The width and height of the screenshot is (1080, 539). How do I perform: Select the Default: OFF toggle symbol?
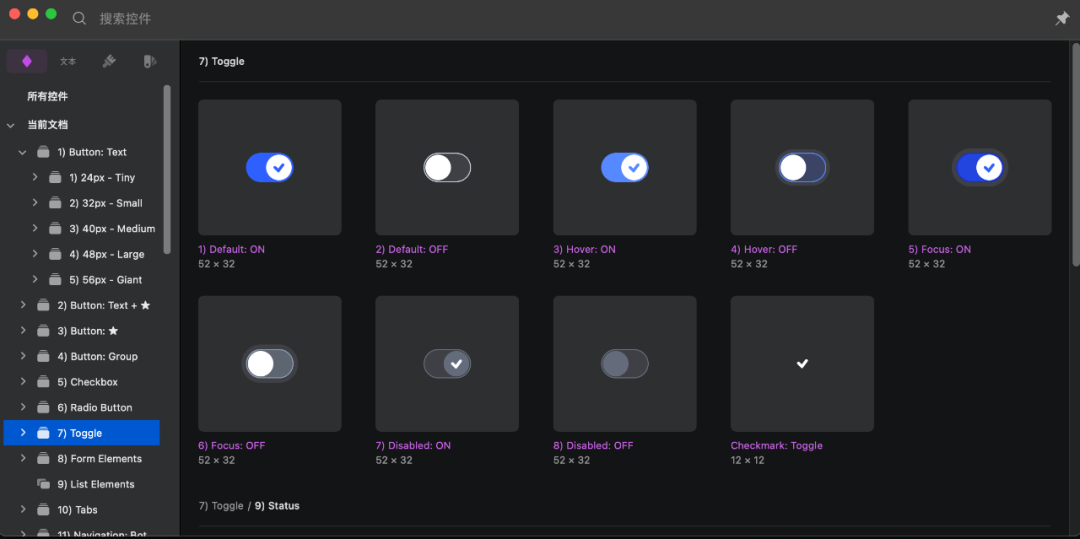(447, 167)
